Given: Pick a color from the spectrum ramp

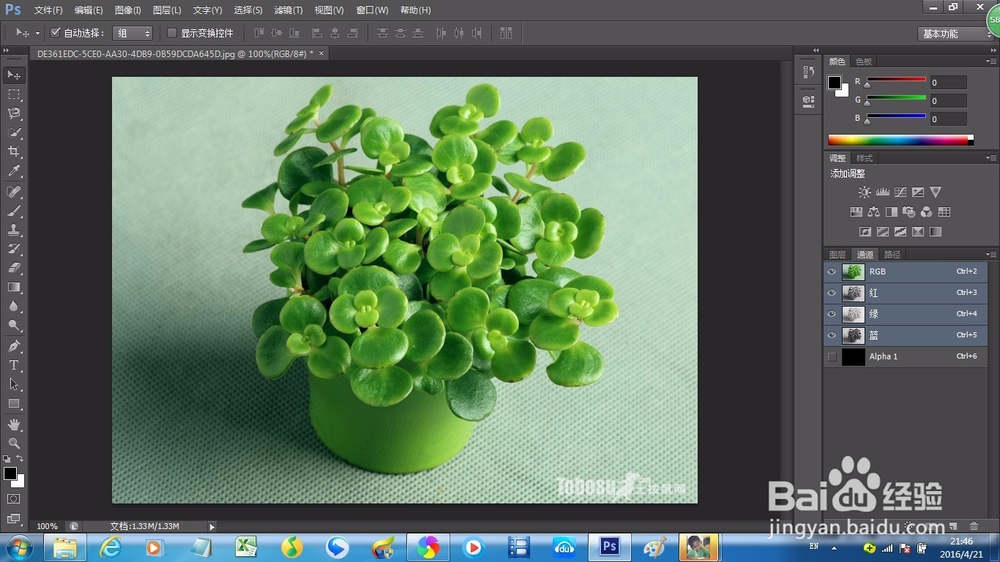Looking at the screenshot, I should (901, 140).
